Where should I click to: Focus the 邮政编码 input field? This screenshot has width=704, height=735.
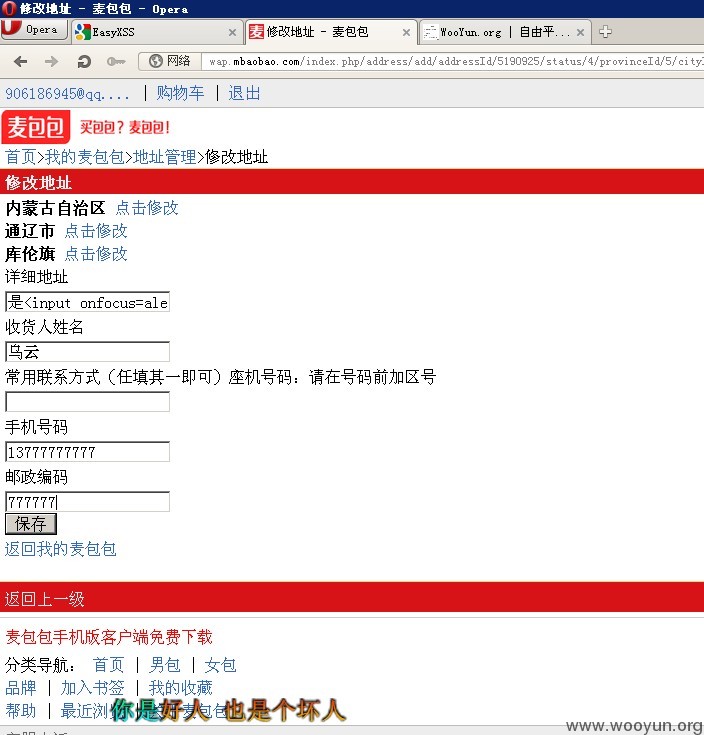pyautogui.click(x=88, y=502)
